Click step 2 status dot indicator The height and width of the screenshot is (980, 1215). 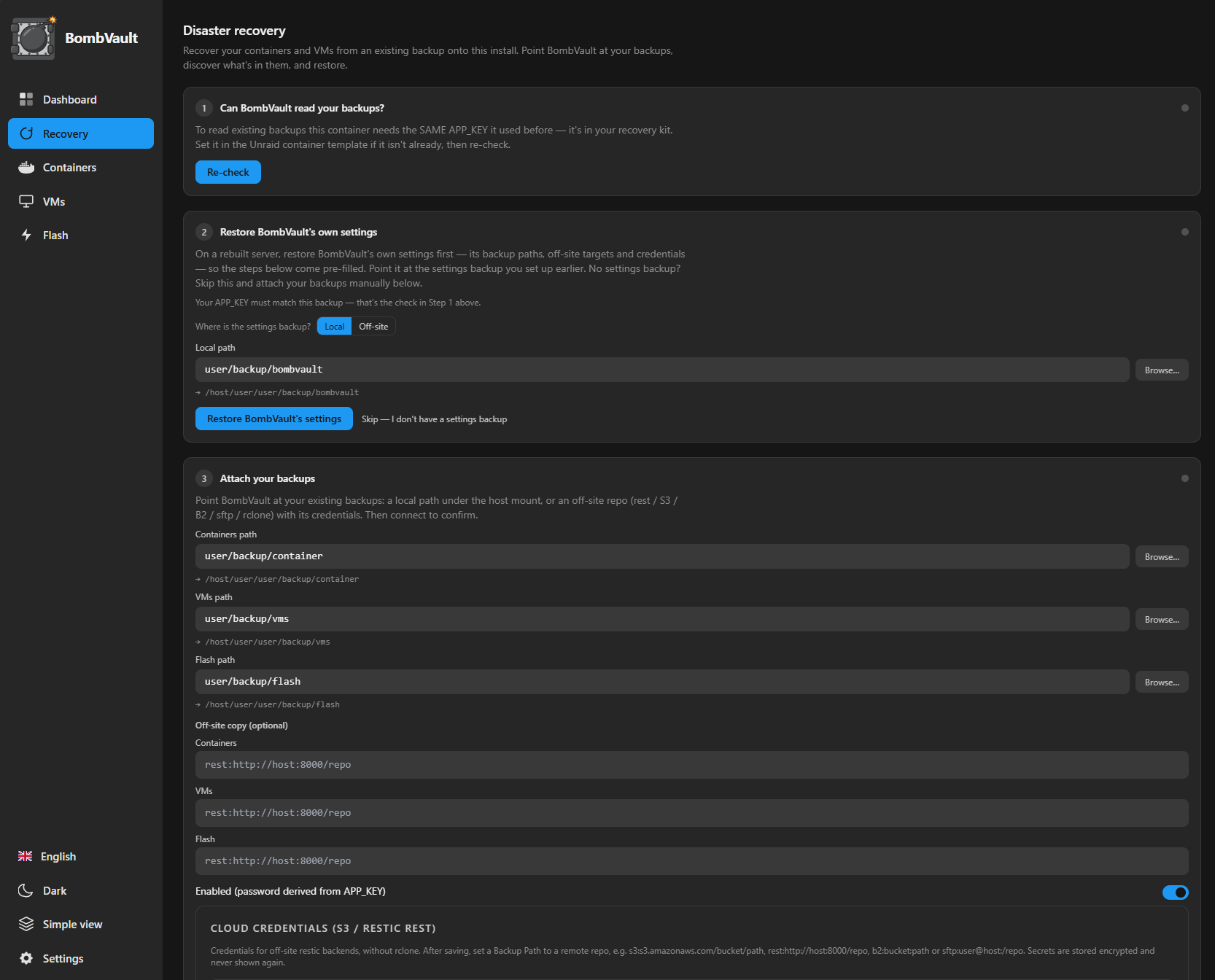1184,232
